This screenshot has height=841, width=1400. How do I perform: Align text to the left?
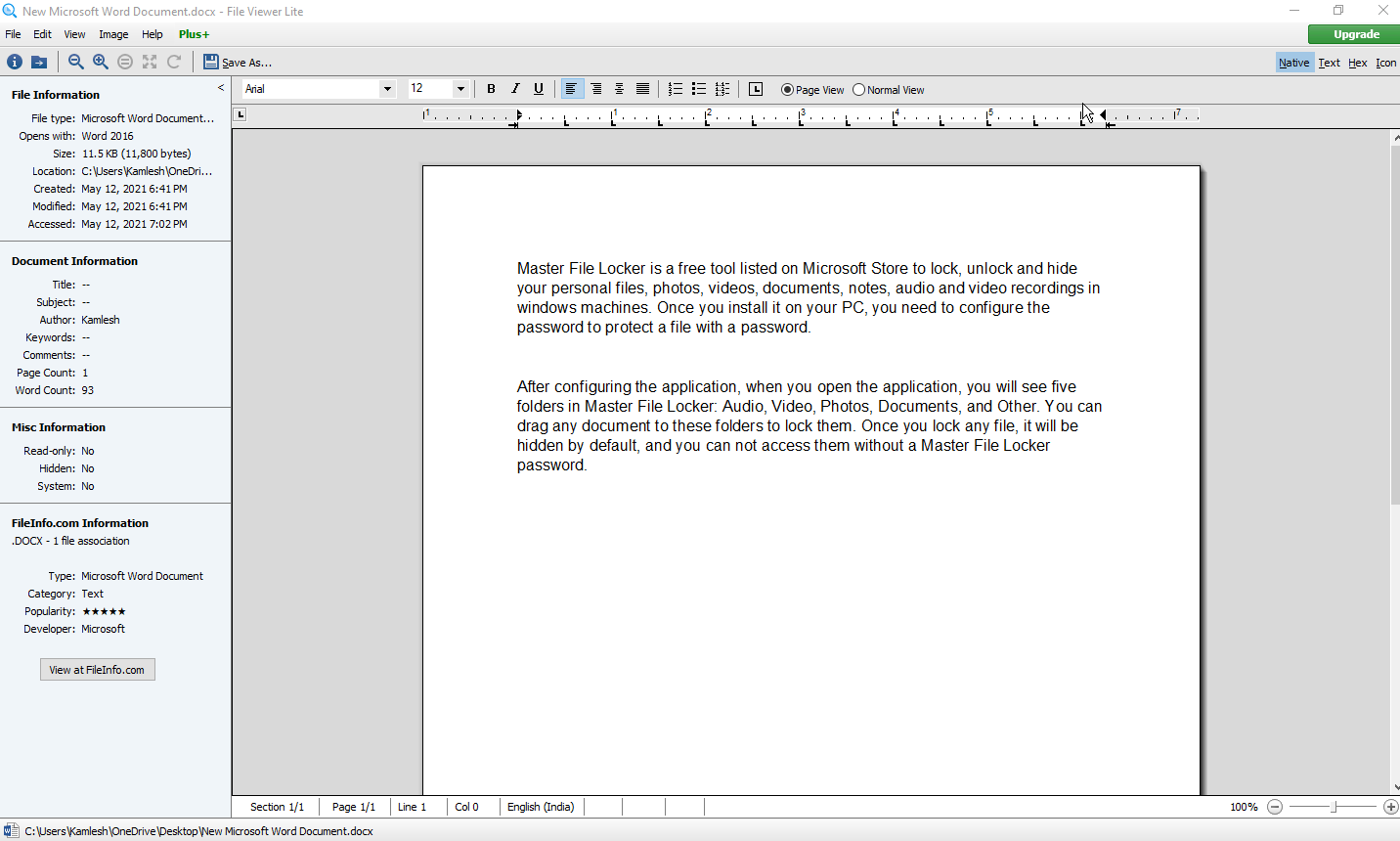572,89
